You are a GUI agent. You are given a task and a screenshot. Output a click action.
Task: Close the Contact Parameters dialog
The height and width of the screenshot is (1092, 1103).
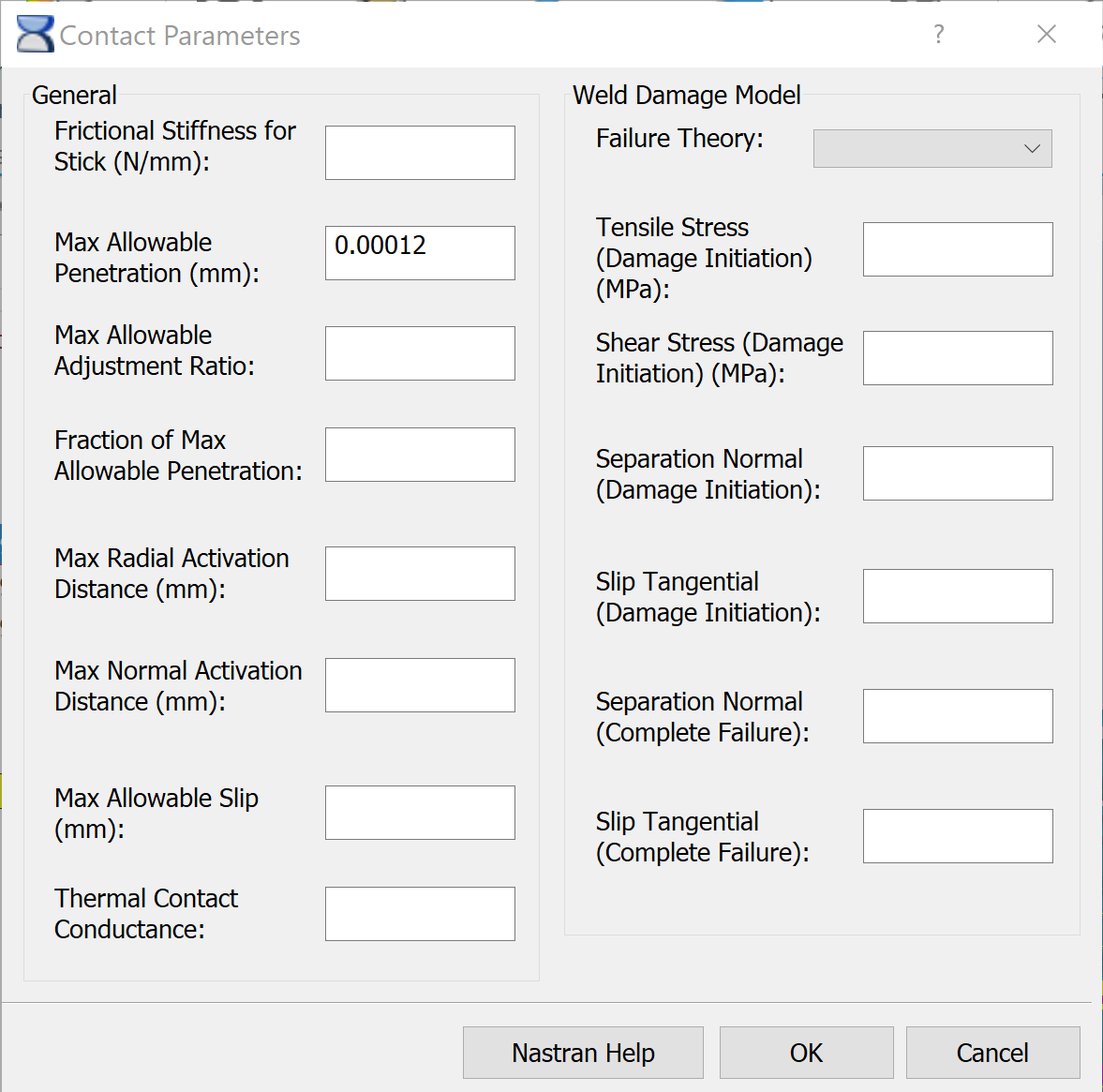coord(1047,35)
